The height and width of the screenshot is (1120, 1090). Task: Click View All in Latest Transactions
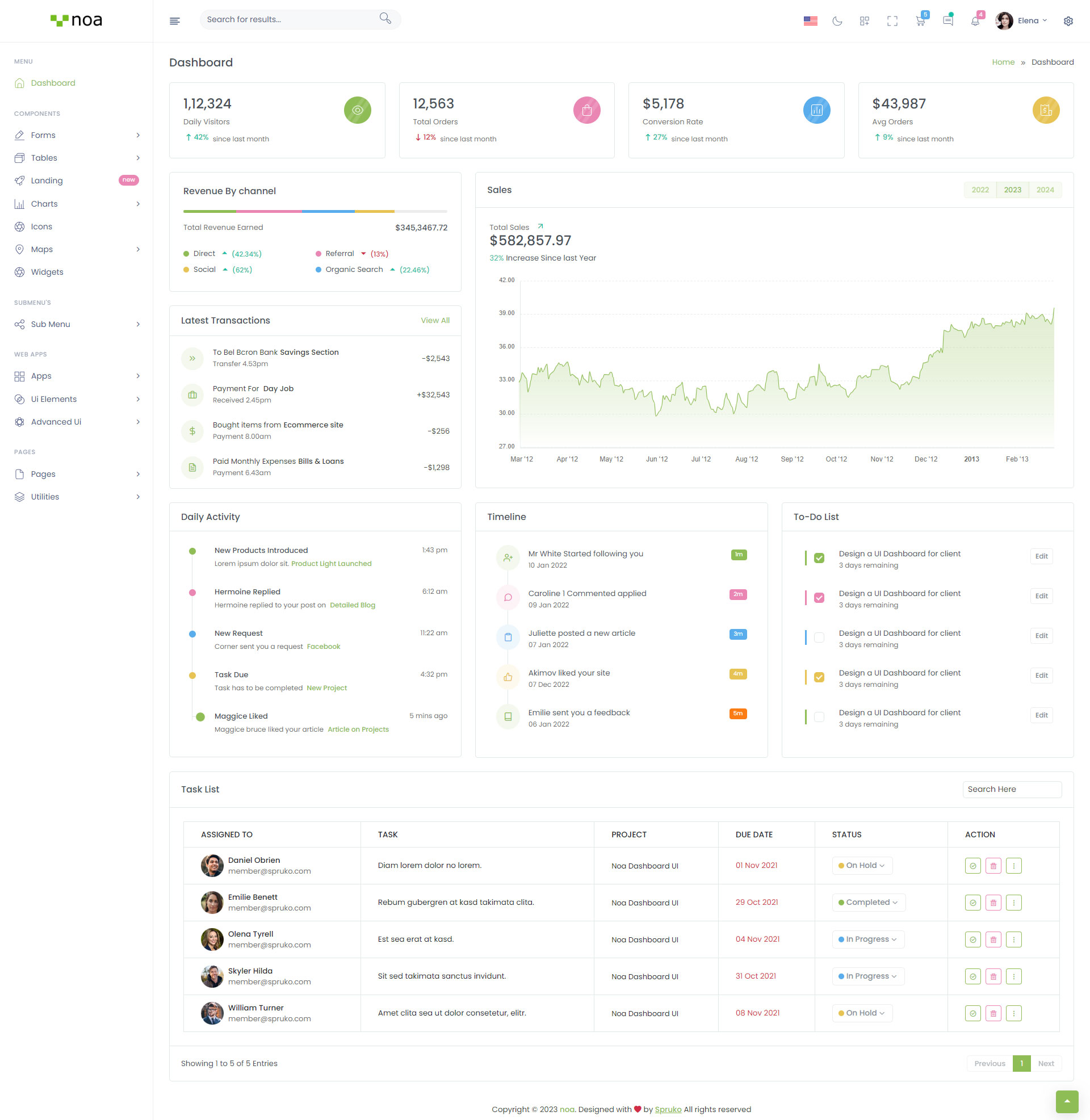tap(435, 321)
